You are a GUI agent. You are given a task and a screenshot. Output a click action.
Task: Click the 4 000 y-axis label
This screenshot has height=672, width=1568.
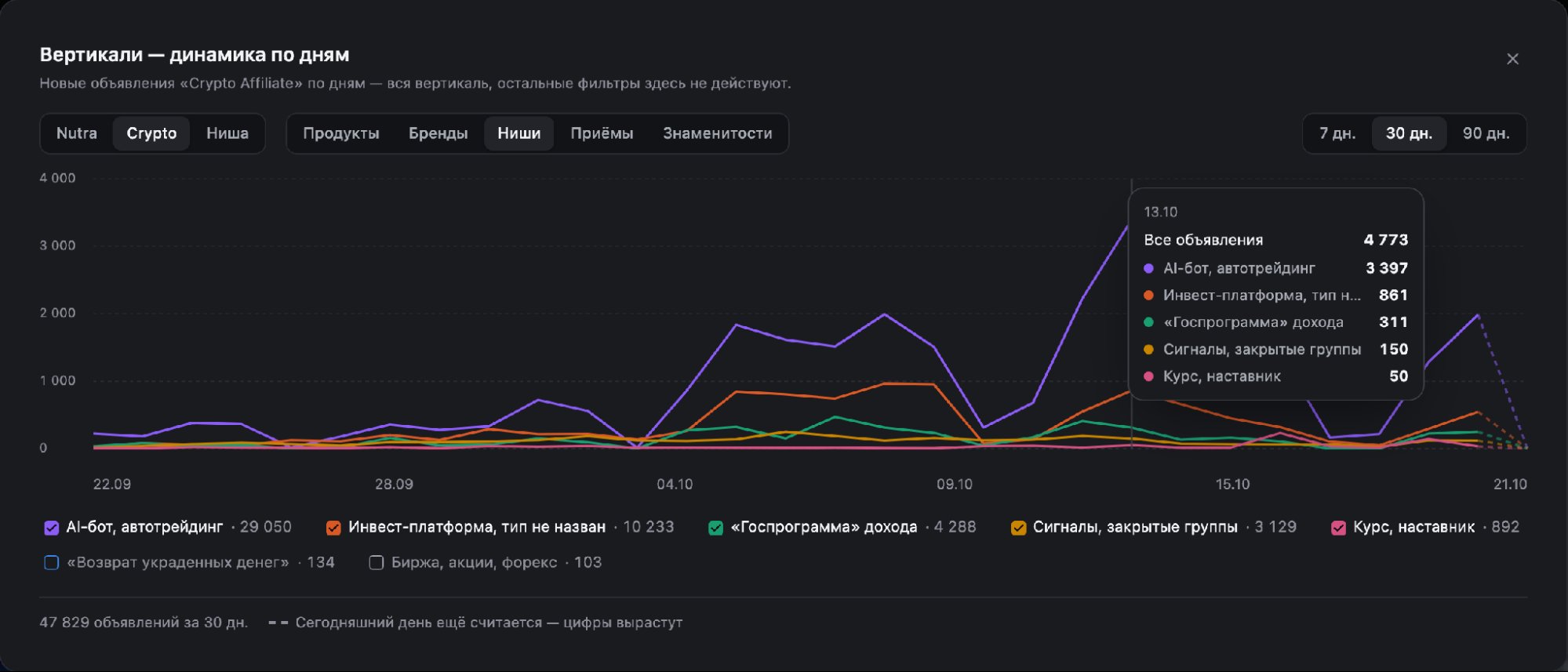click(x=58, y=178)
